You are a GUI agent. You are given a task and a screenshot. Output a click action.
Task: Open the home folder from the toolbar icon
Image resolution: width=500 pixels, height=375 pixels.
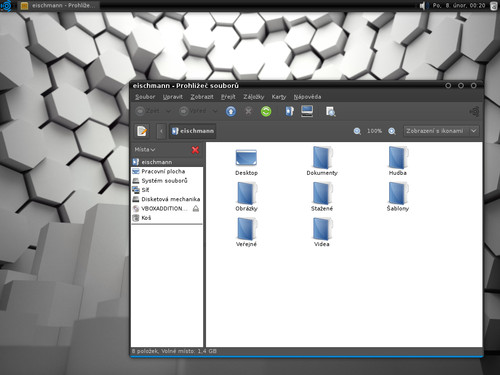tap(289, 111)
